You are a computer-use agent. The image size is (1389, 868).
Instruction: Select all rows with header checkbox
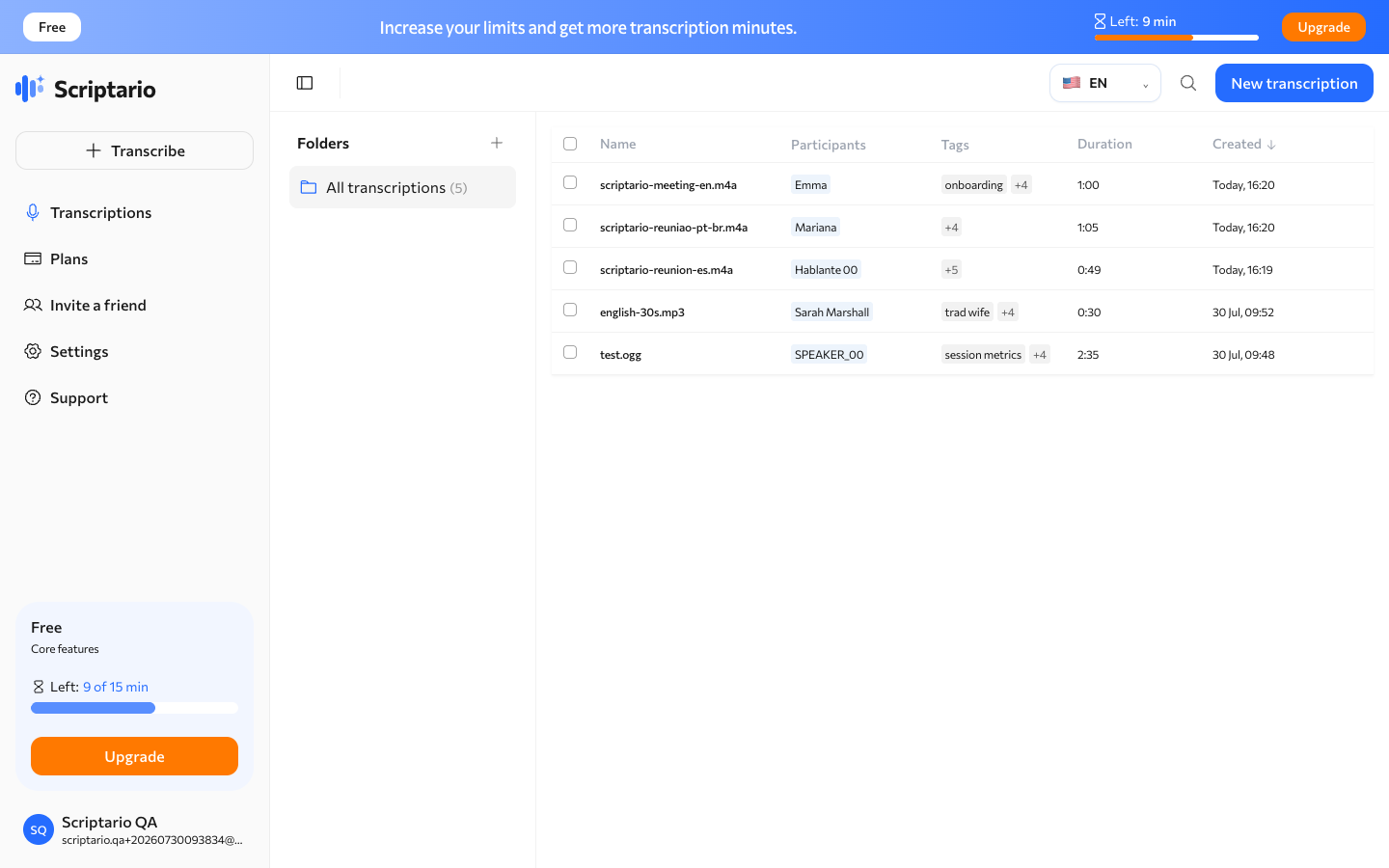pos(570,144)
